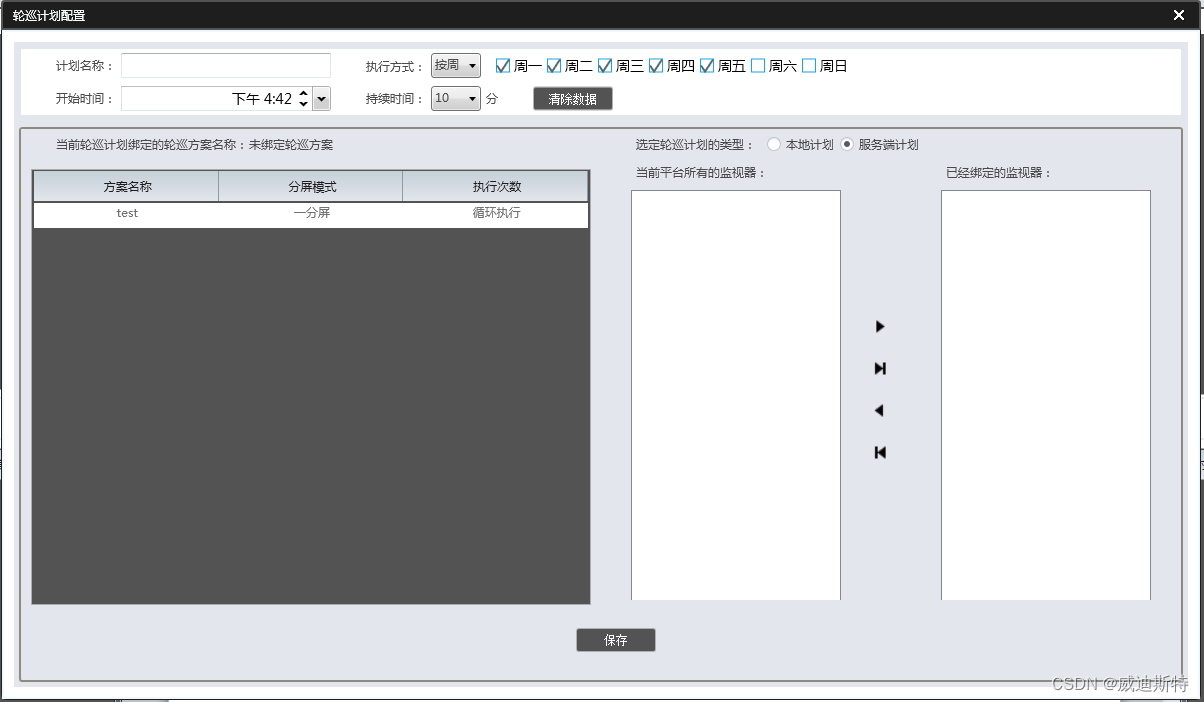Viewport: 1204px width, 702px height.
Task: Focus the 计划名称 input field
Action: point(226,66)
